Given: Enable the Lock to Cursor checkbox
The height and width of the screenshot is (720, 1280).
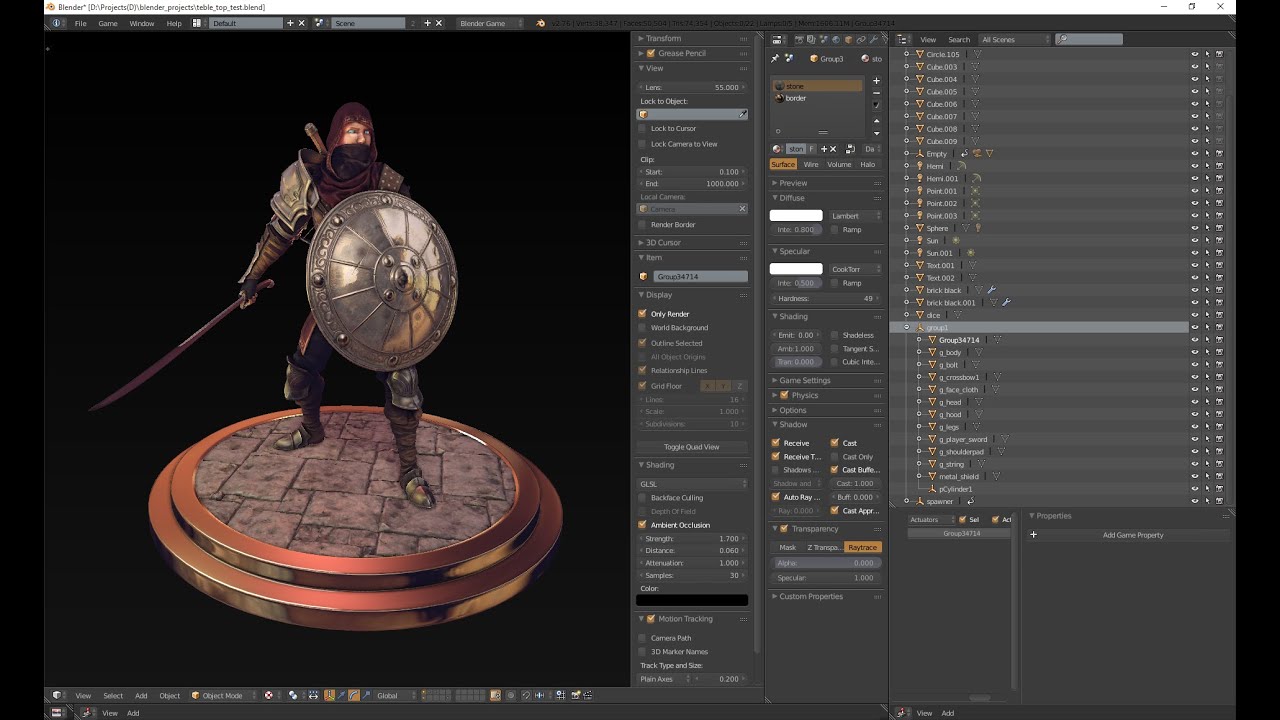Looking at the screenshot, I should click(x=642, y=129).
